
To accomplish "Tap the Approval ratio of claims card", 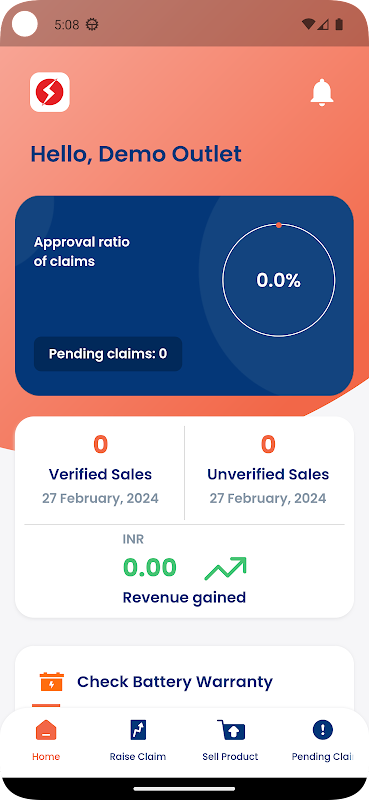I will coord(184,295).
